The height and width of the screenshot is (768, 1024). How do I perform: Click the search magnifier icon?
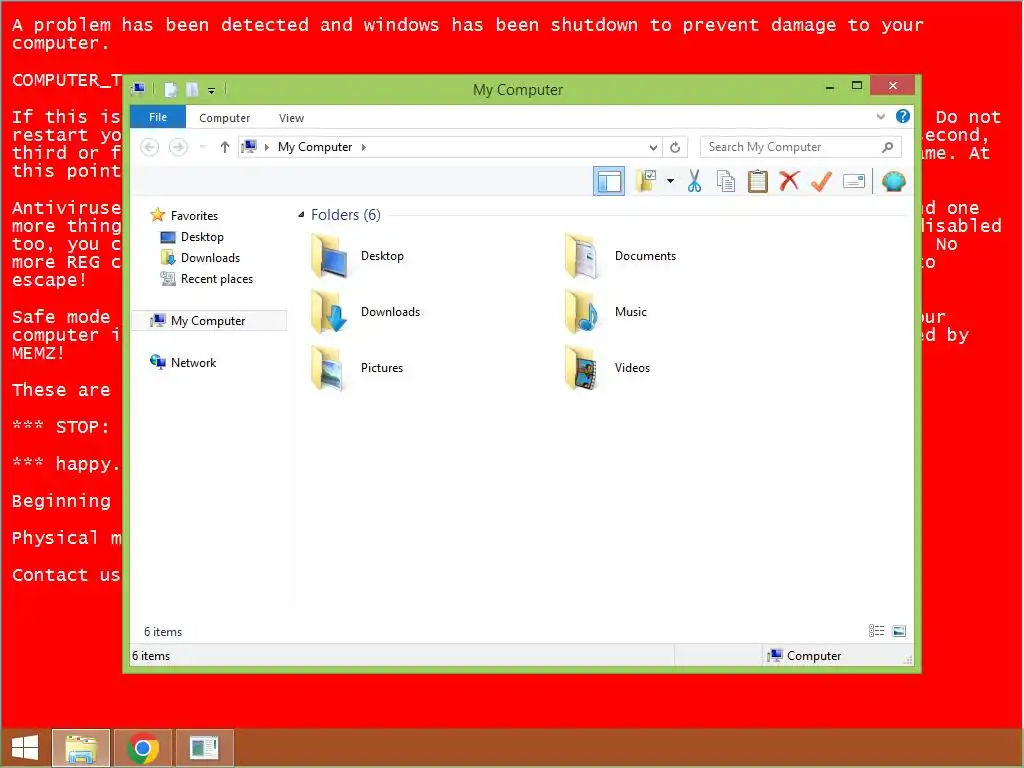[888, 147]
